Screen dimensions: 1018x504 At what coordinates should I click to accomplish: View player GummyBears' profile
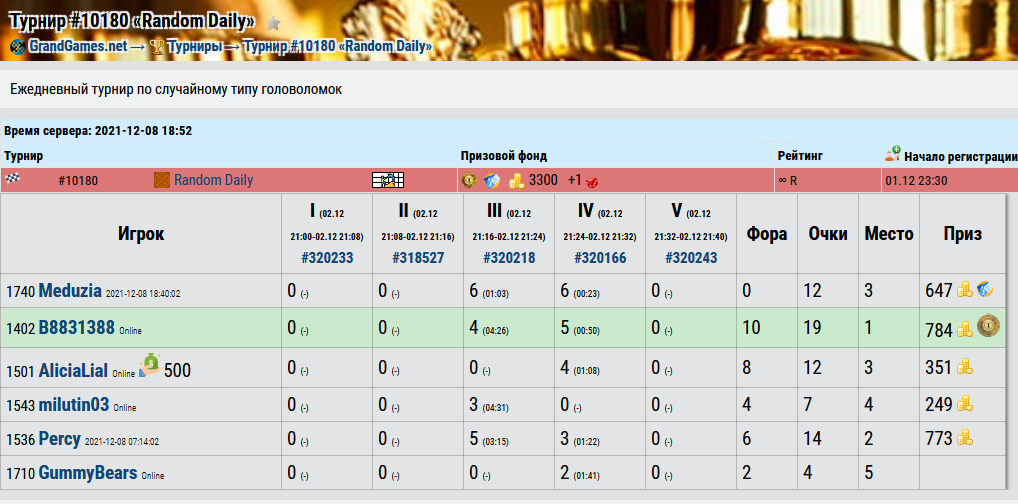coord(88,473)
